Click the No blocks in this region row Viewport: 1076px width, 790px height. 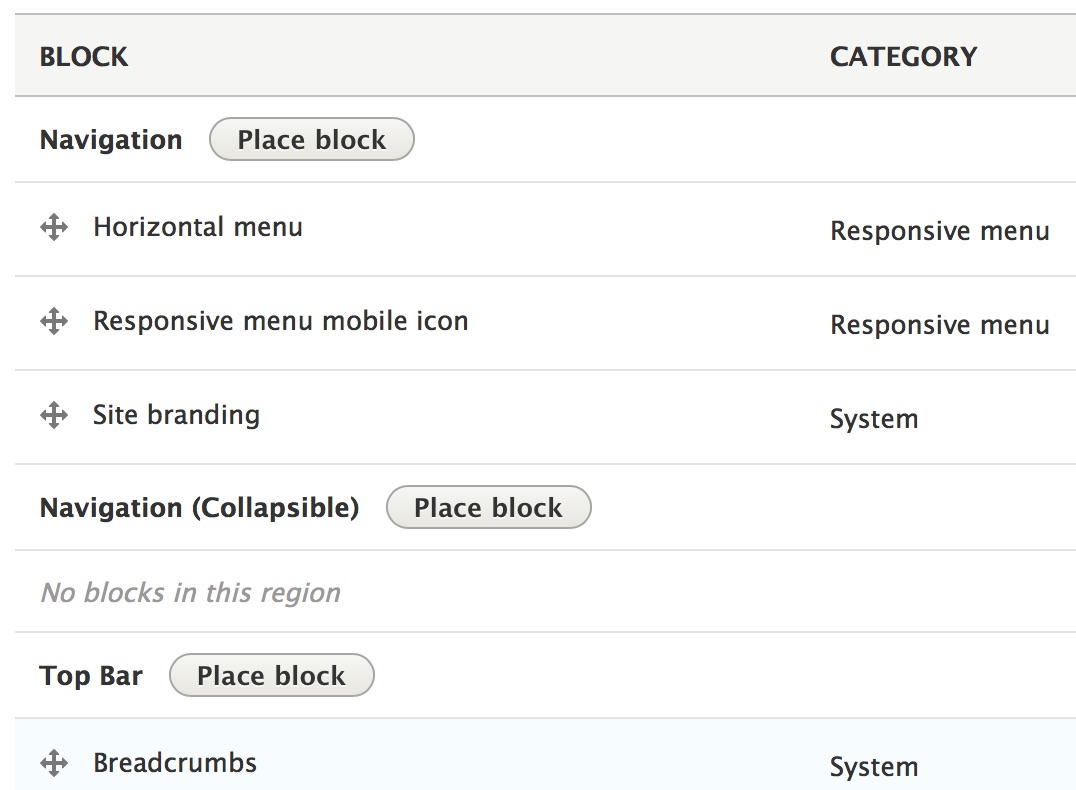[x=190, y=592]
